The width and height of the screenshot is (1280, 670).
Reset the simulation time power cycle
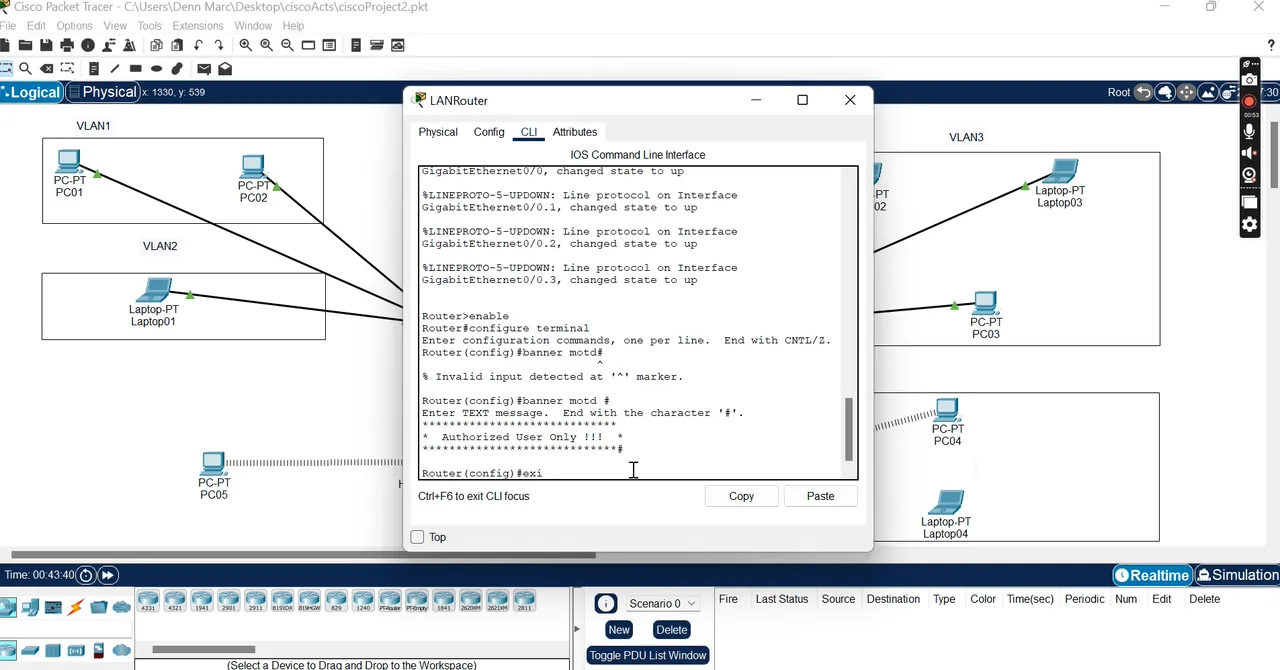(x=86, y=575)
